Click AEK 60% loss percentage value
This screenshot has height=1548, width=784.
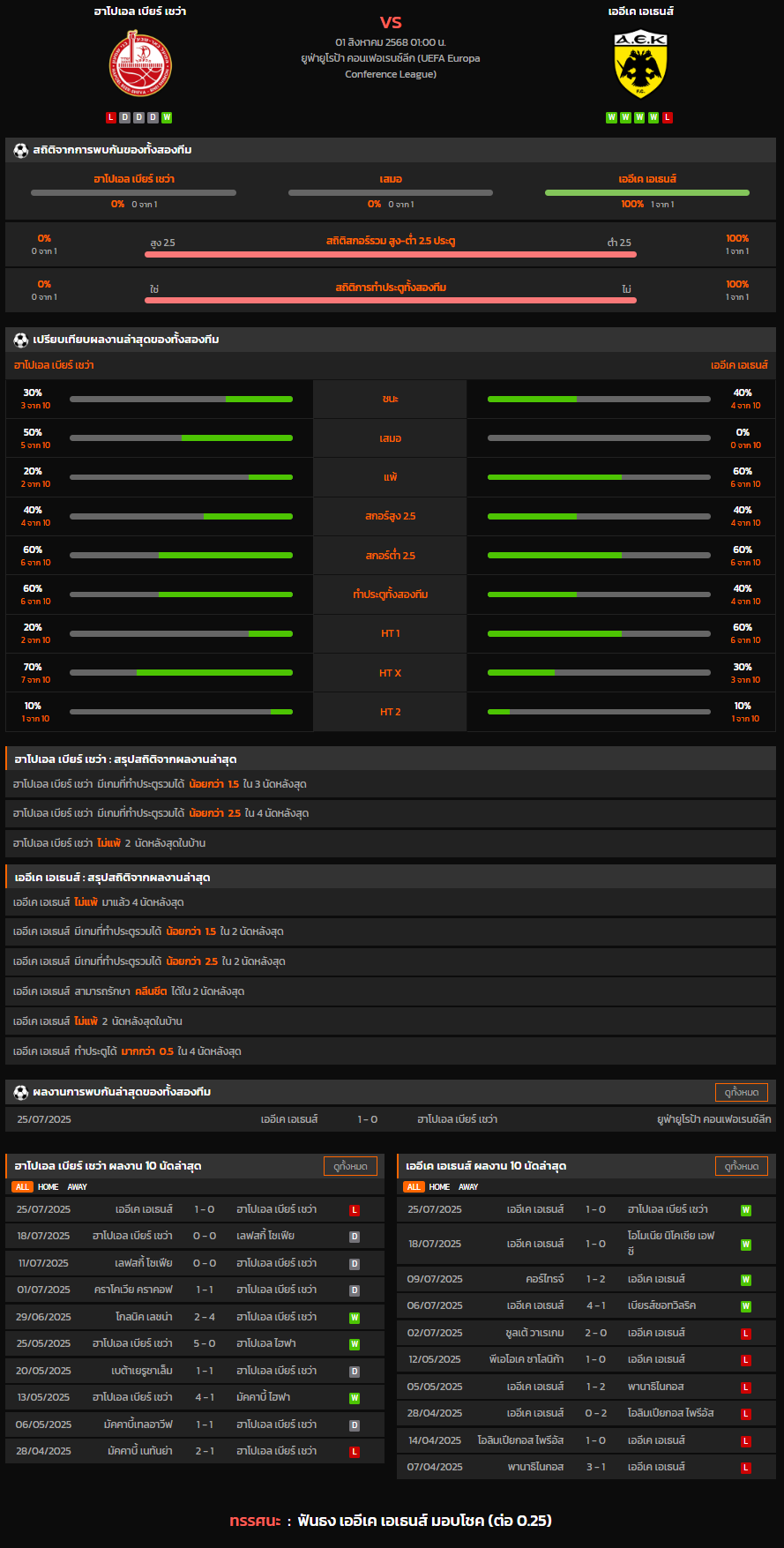(743, 472)
